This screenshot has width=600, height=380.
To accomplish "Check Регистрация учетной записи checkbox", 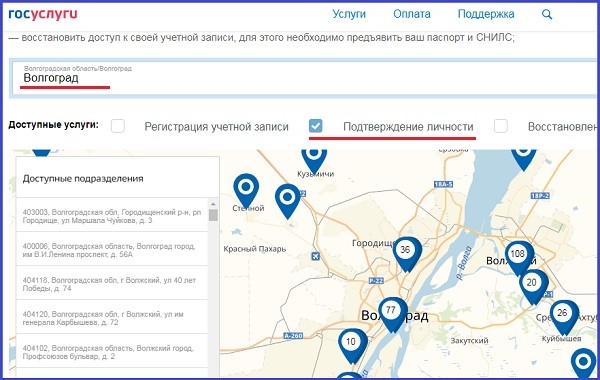I will [x=118, y=126].
